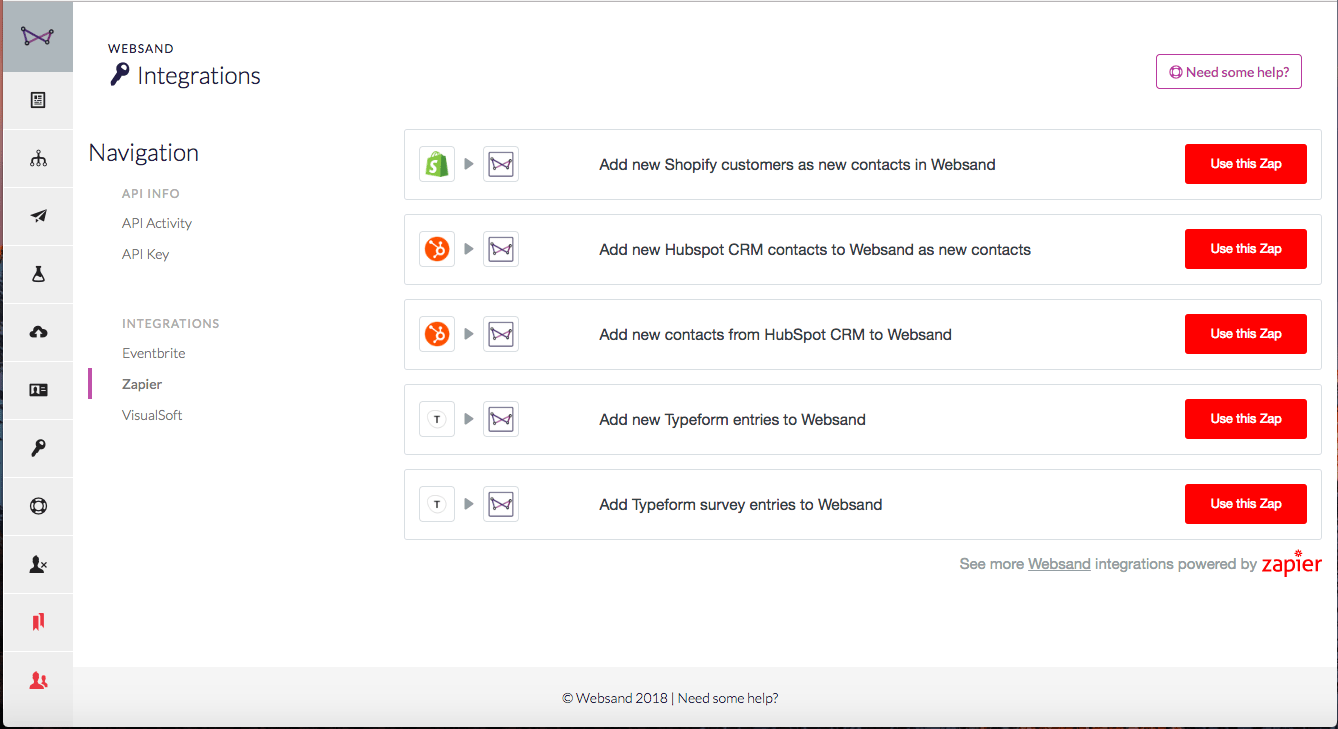Screen dimensions: 1338x729
Task: Click the Zapier logo at bottom right
Action: coord(1292,562)
